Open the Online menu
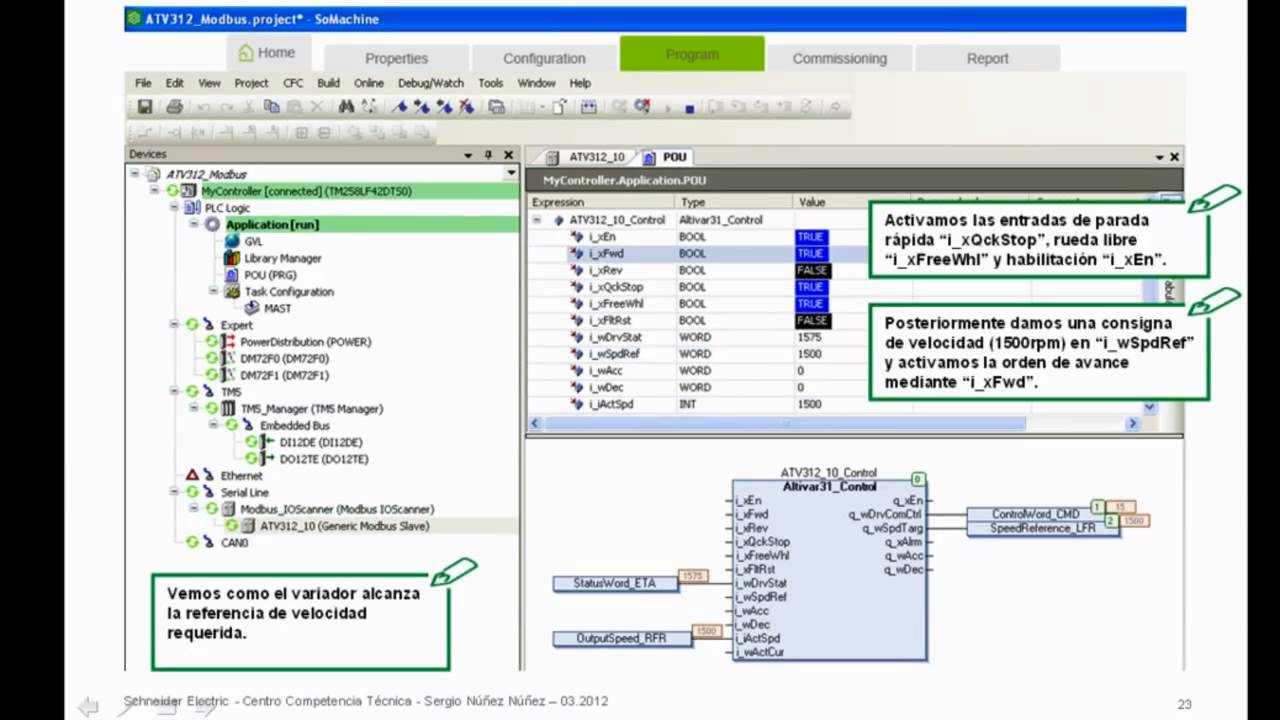This screenshot has width=1280, height=720. (x=369, y=83)
